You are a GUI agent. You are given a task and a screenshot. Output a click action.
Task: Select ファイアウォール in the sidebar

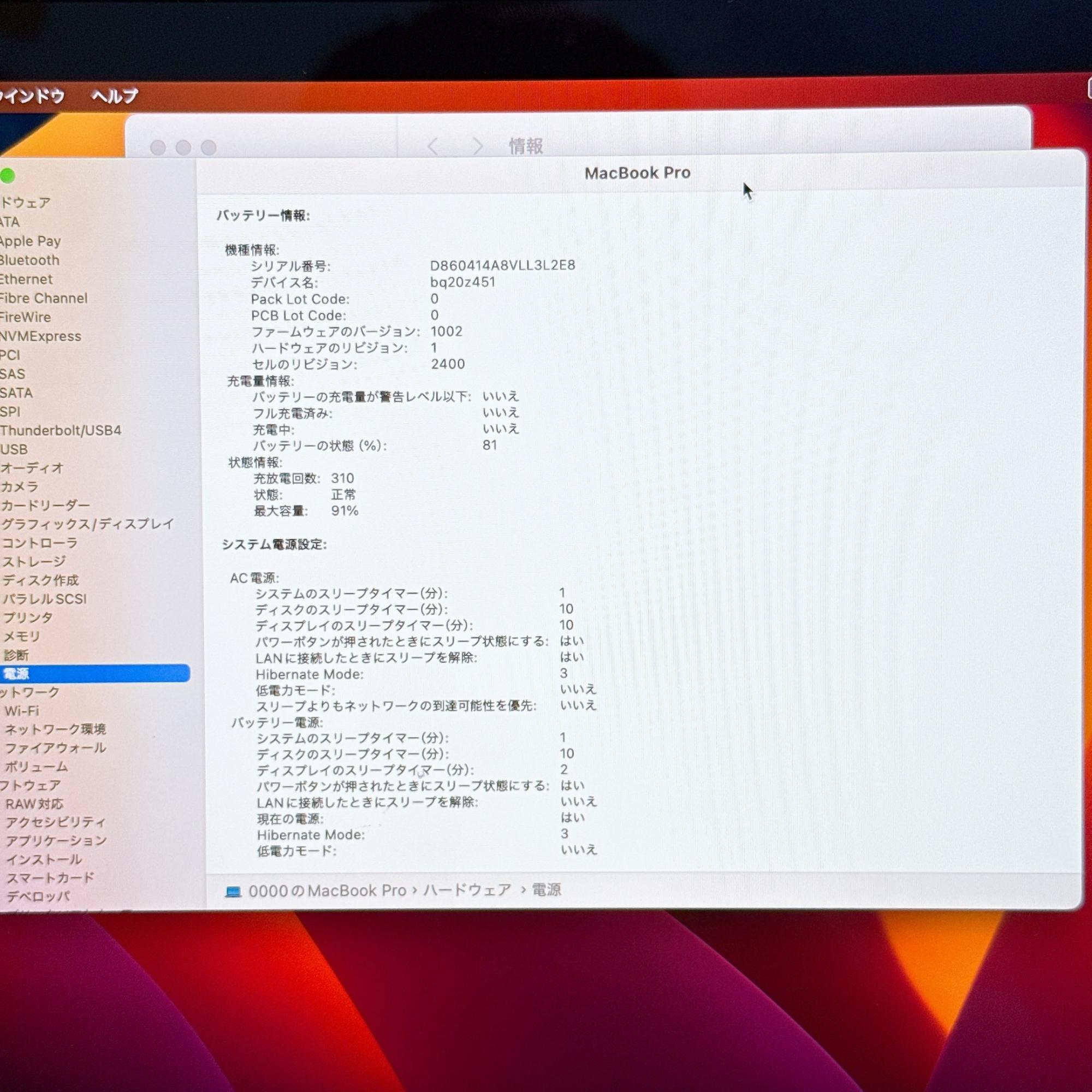[x=55, y=748]
